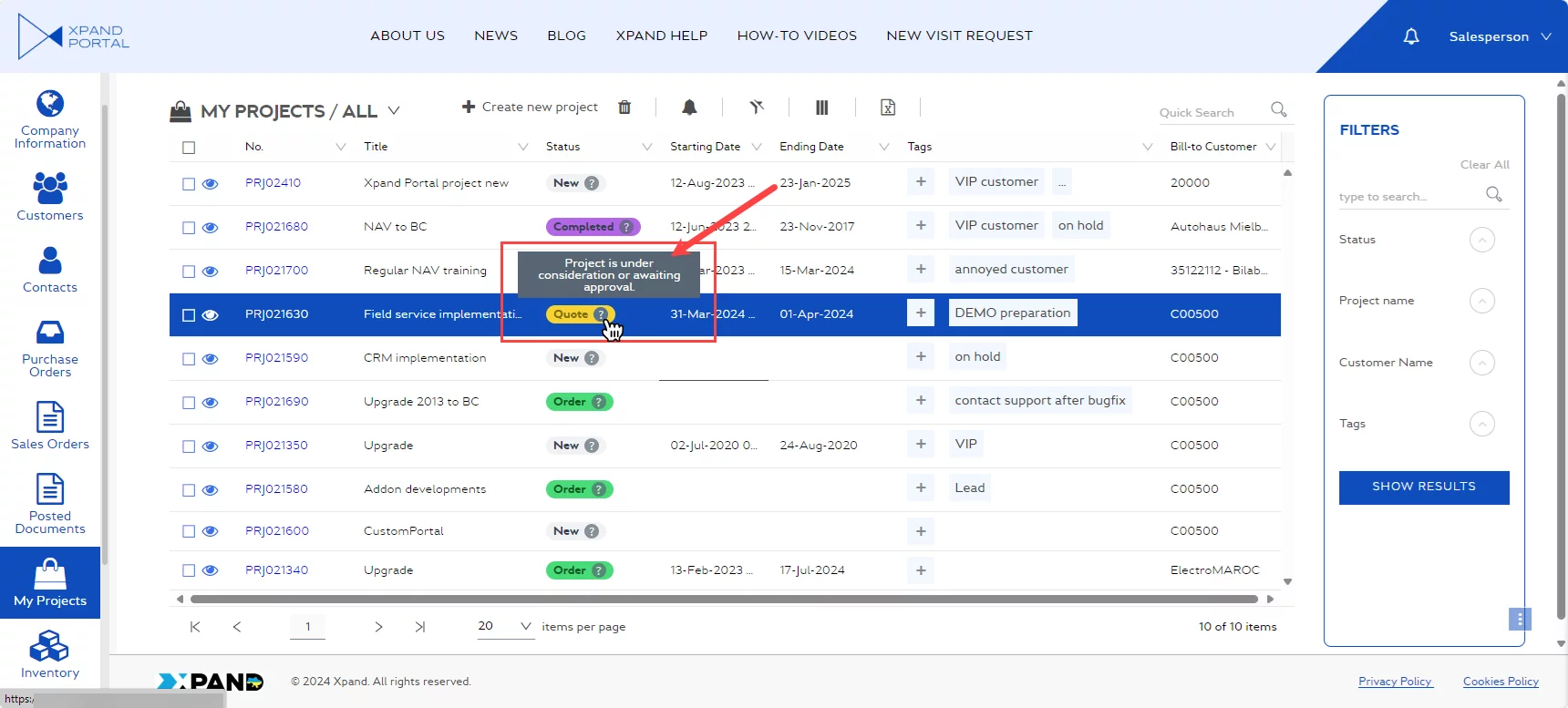
Task: Expand the Status filter section
Action: tap(1482, 240)
